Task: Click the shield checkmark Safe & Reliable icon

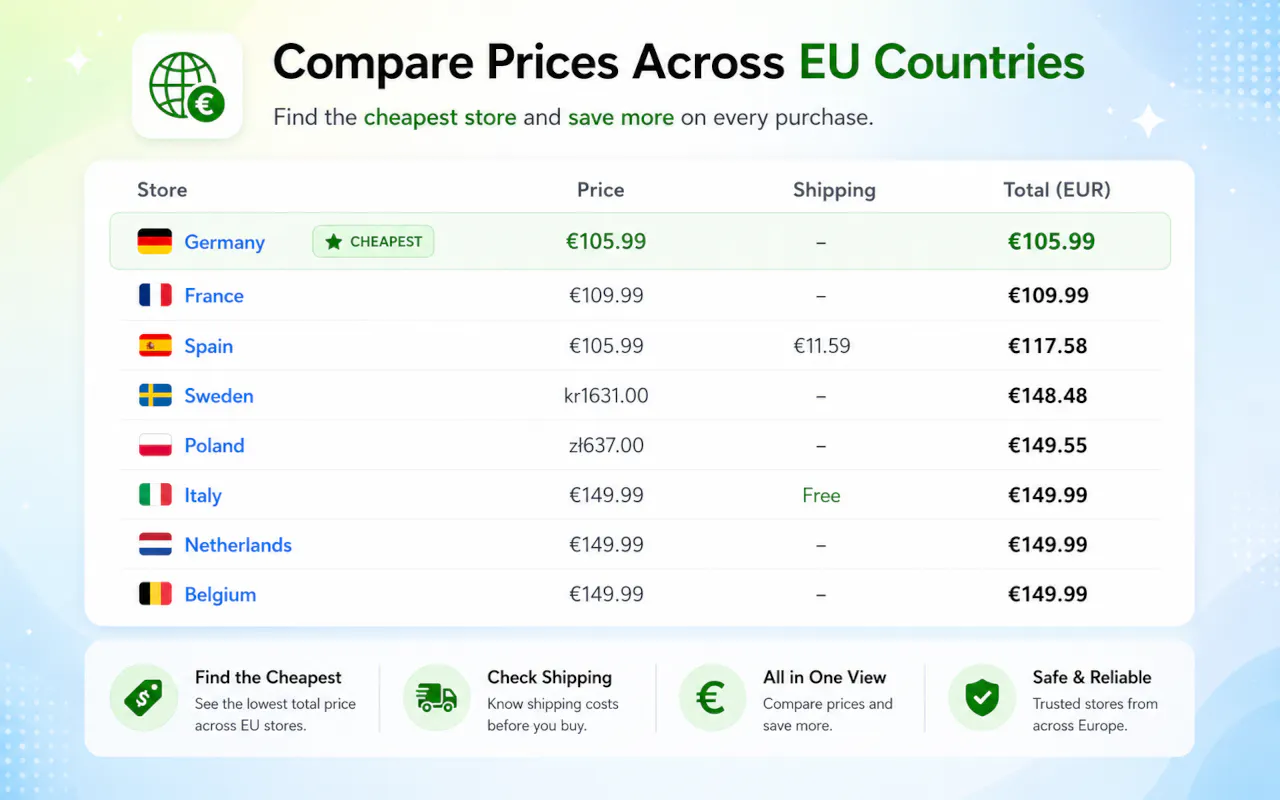Action: point(981,698)
